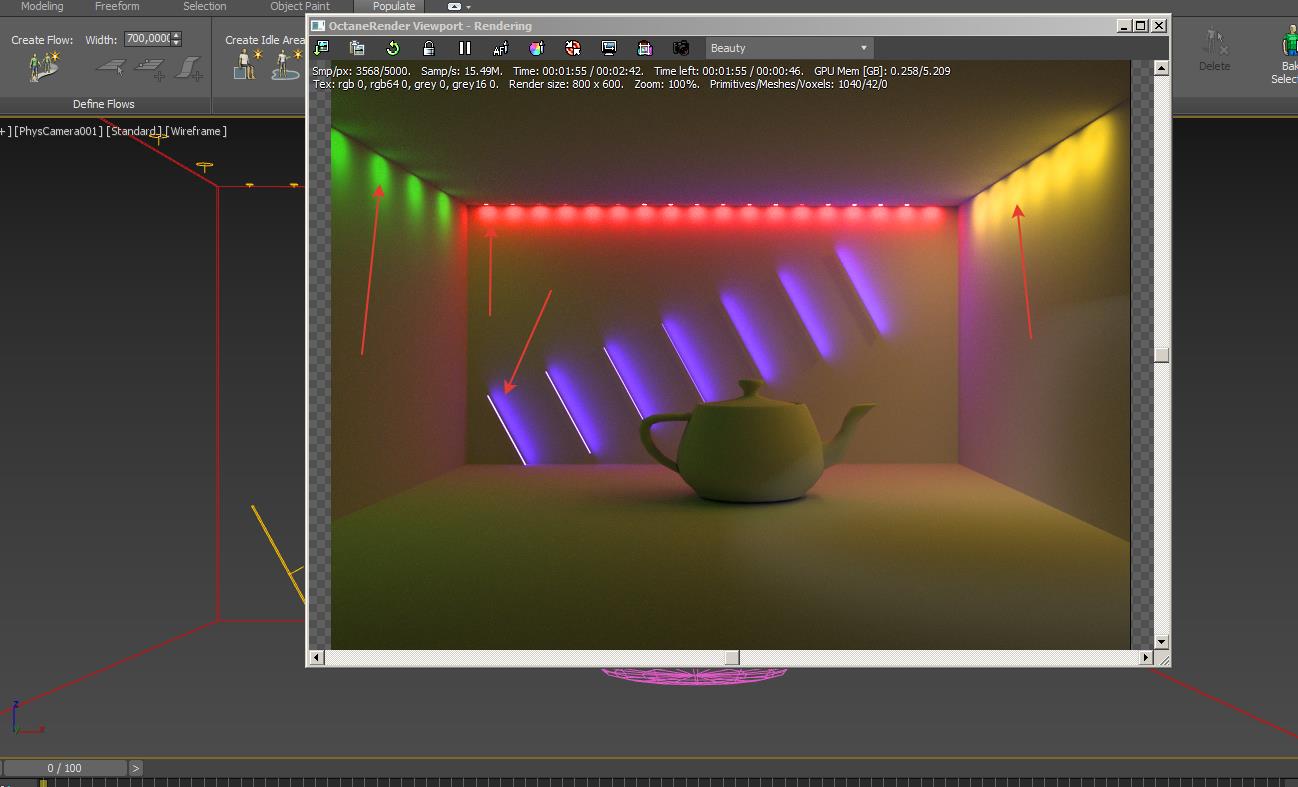Screen dimensions: 1298x787
Task: Click the Create Flow pedestrians icon
Action: click(x=43, y=67)
